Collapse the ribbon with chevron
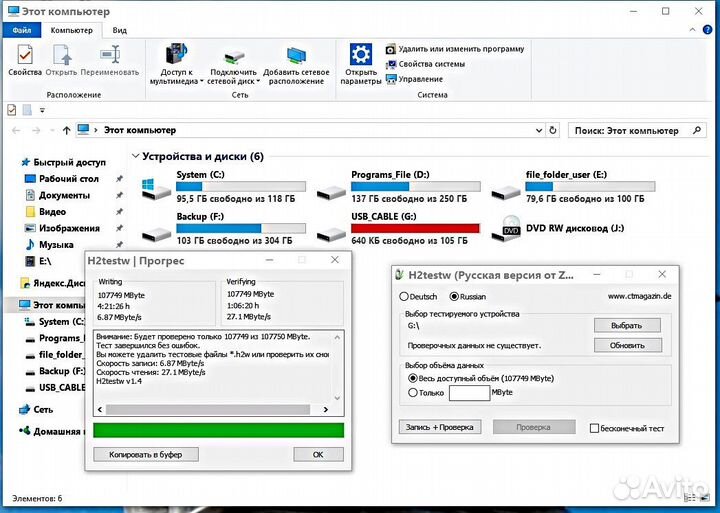Image resolution: width=720 pixels, height=513 pixels. click(692, 30)
